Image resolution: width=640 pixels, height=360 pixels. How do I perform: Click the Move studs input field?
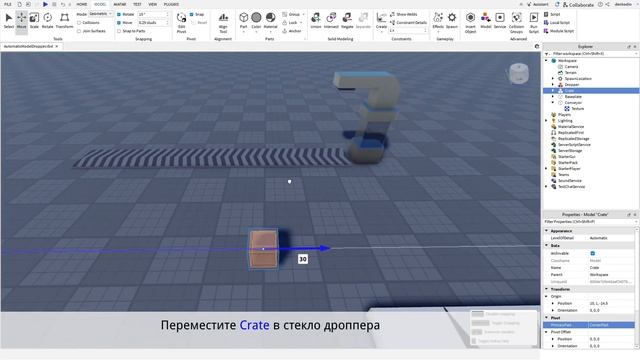pos(153,22)
